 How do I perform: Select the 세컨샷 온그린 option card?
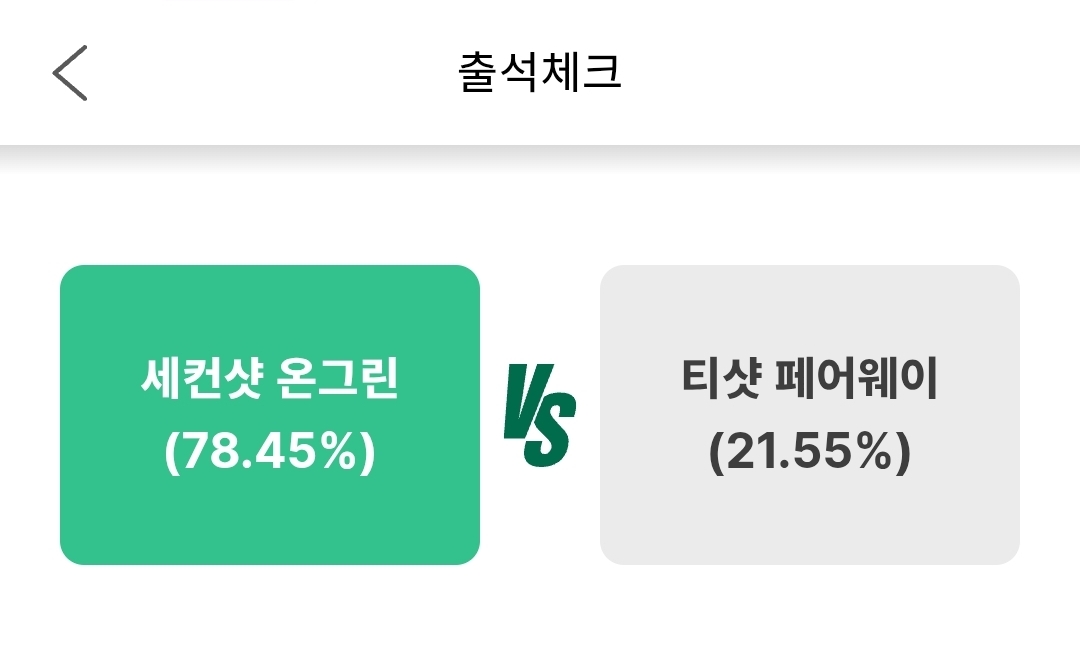[x=270, y=414]
